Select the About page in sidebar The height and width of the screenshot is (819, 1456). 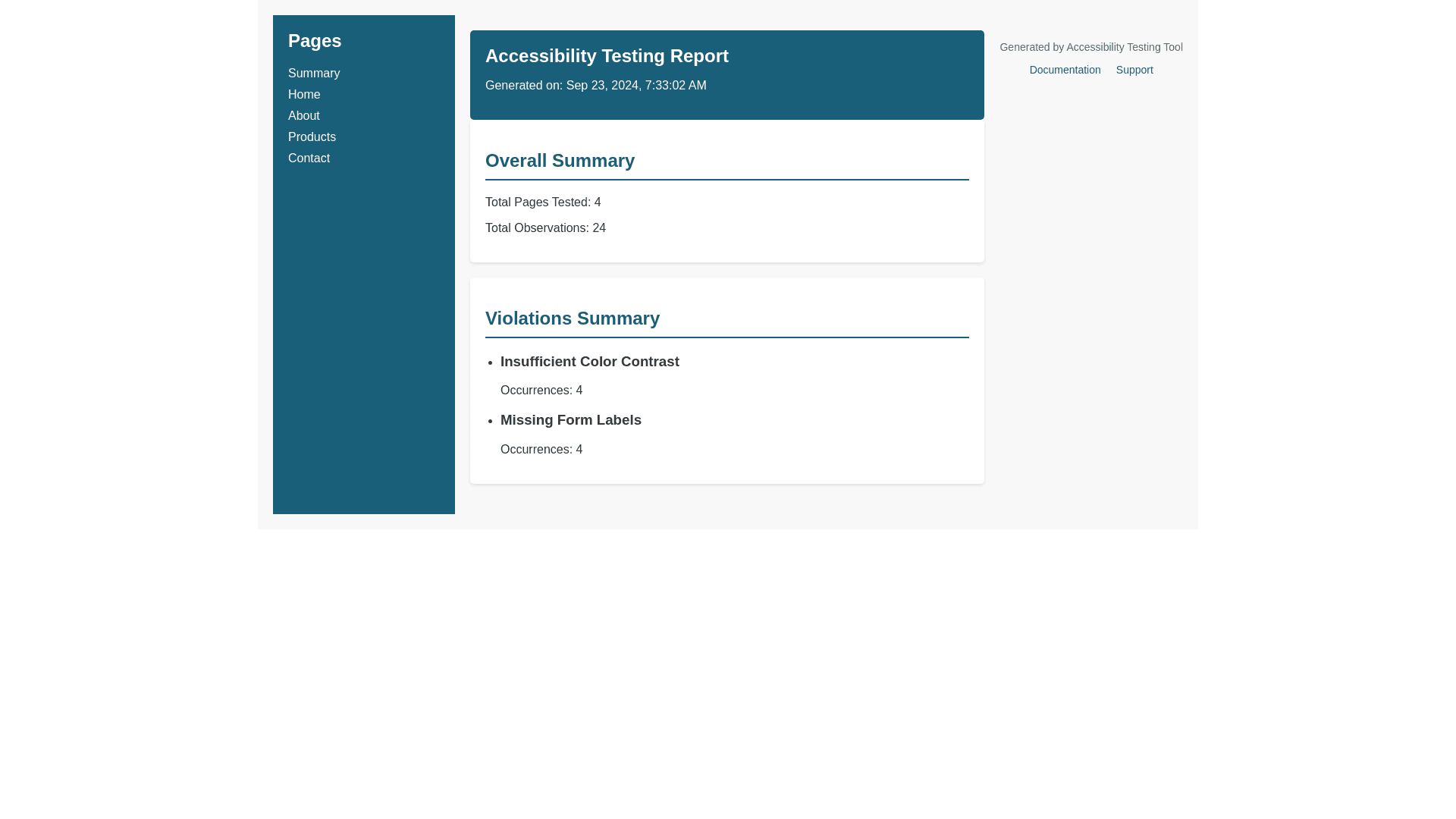(303, 116)
